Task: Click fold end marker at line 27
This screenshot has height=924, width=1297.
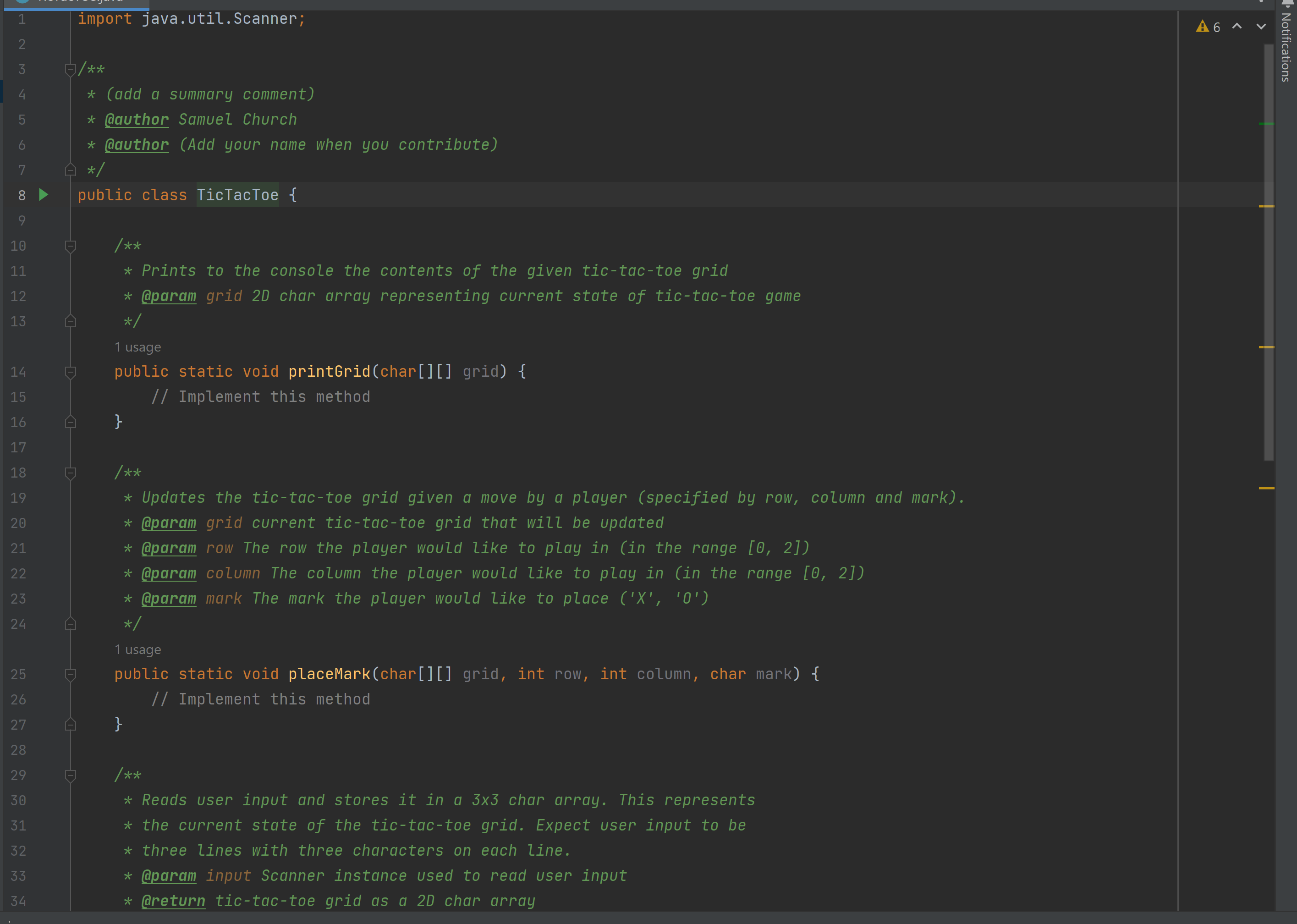Action: [x=71, y=725]
